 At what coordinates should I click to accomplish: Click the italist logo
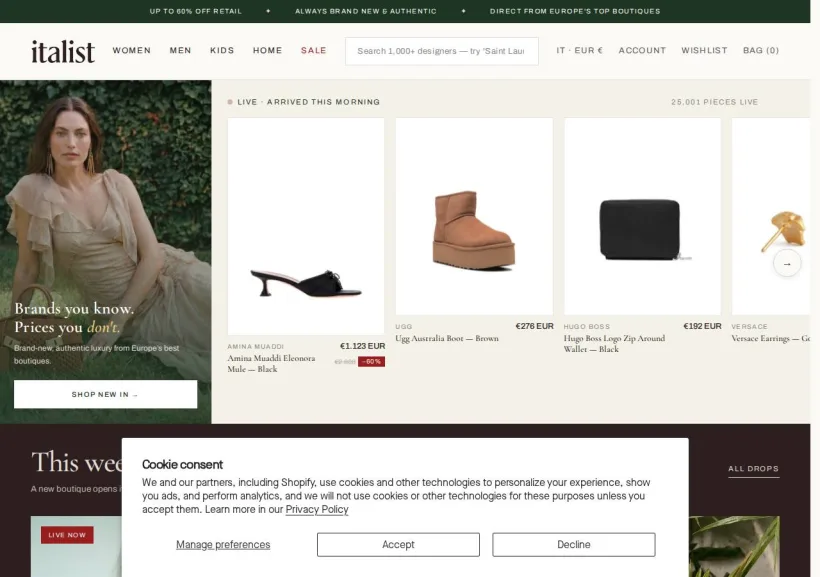(63, 51)
